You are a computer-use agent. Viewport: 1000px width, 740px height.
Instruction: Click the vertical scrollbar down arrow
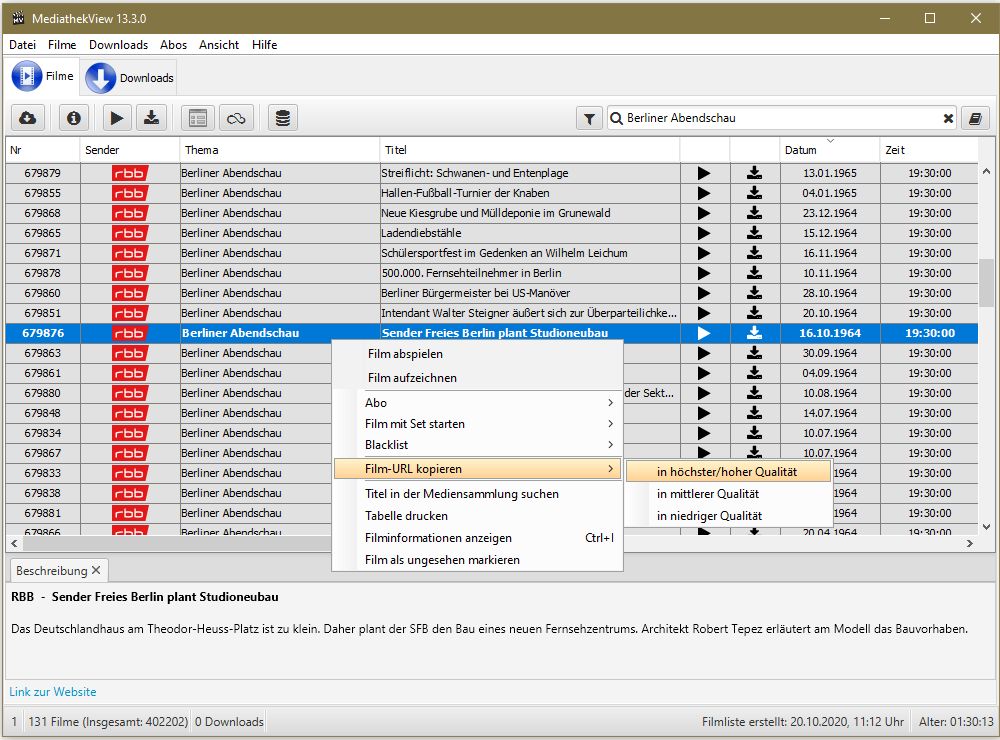pos(986,527)
